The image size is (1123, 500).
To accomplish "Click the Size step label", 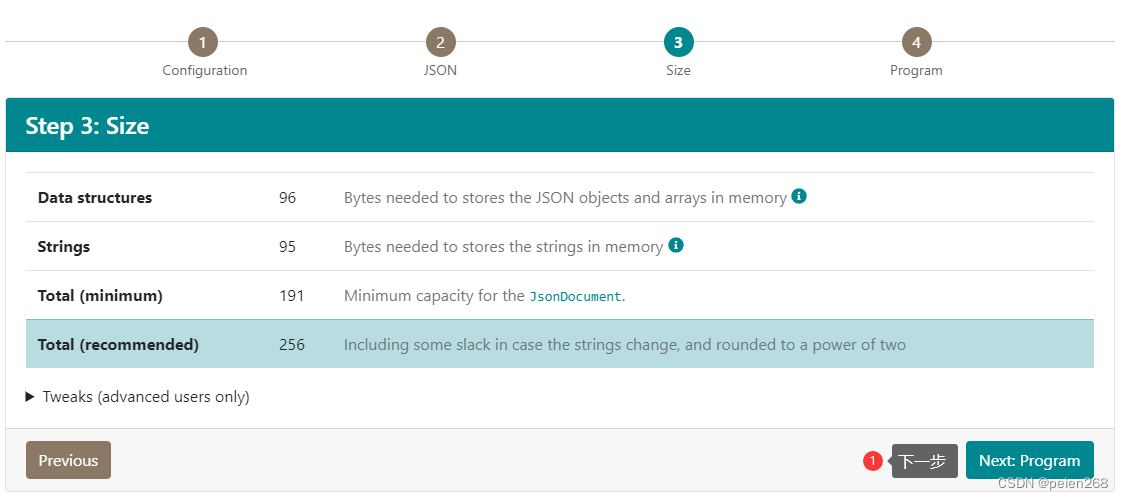I will click(x=678, y=70).
